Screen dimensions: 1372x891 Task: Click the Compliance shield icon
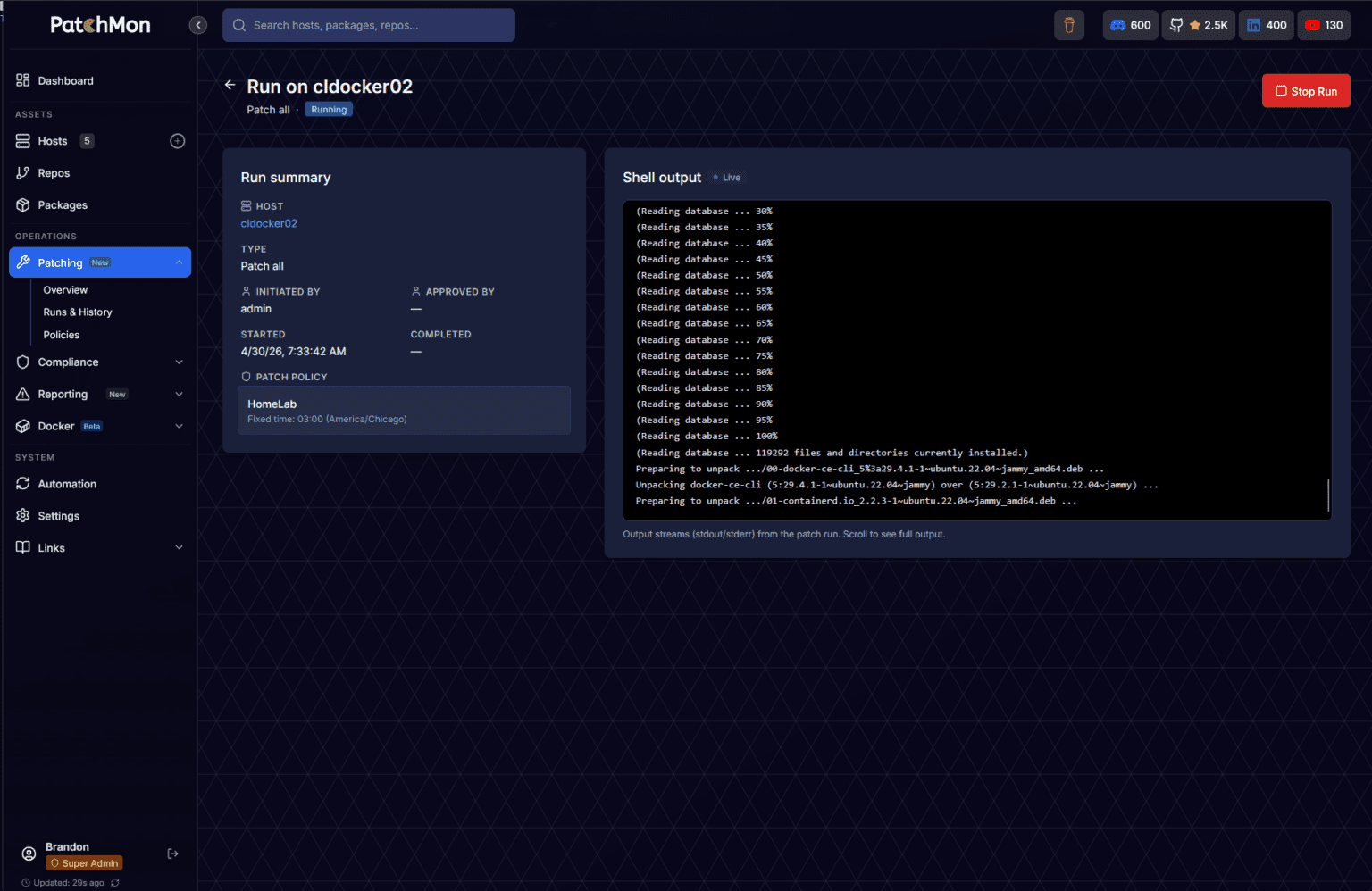[x=23, y=362]
